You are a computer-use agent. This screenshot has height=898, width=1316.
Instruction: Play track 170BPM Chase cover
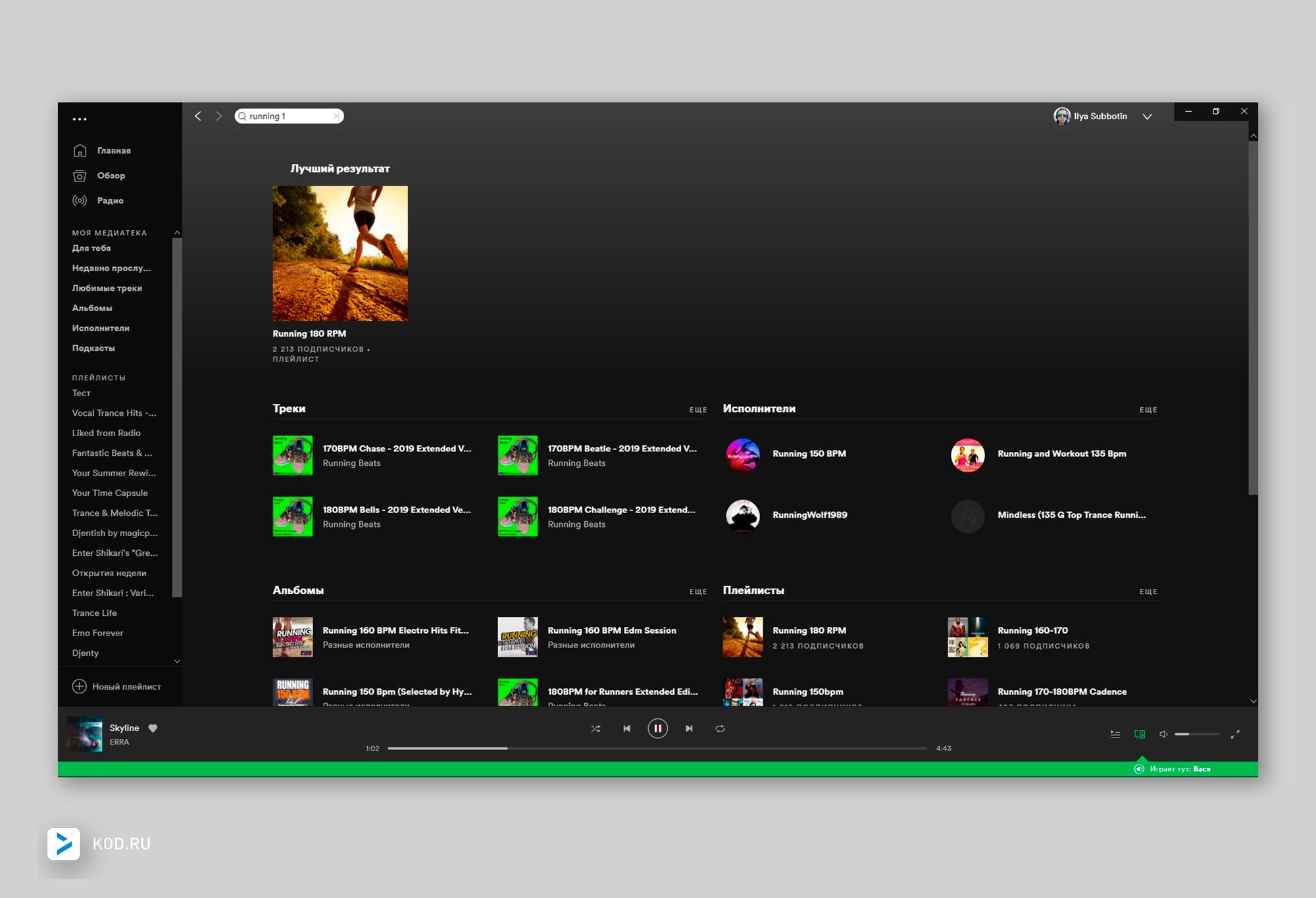pyautogui.click(x=293, y=455)
